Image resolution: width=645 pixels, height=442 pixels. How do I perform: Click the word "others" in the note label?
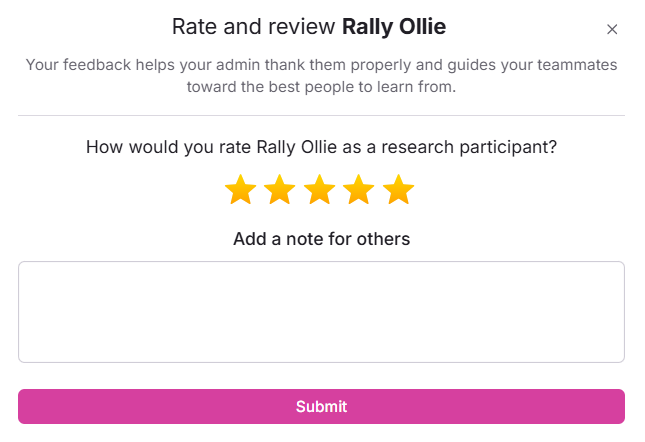[x=384, y=239]
